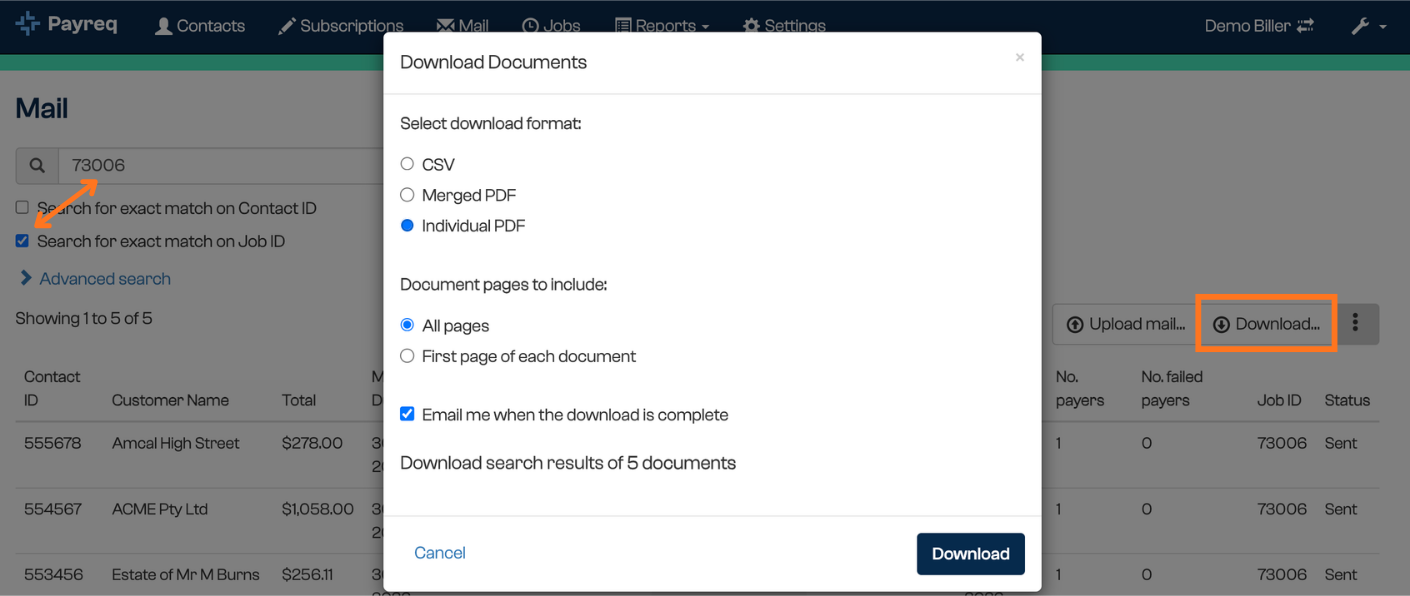Open the wrench tools dropdown

point(1369,26)
